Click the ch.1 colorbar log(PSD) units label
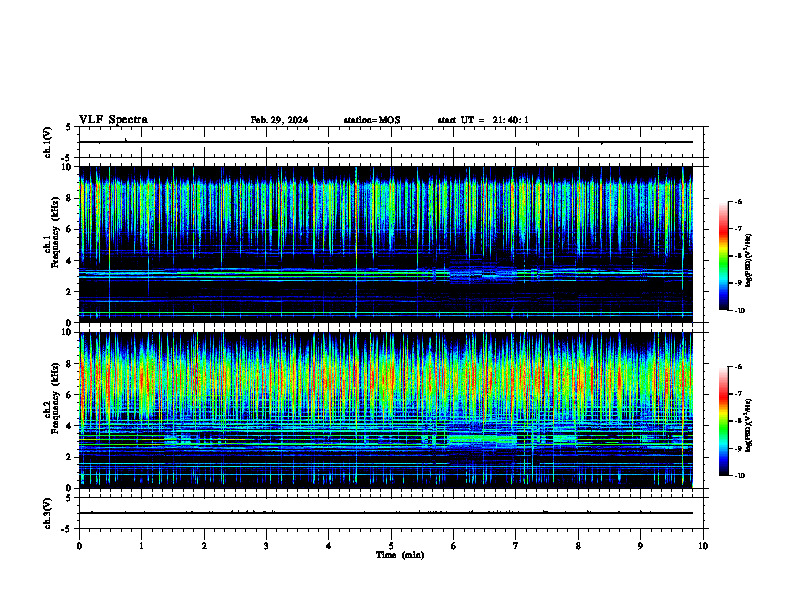Image resolution: width=792 pixels, height=612 pixels. (x=749, y=261)
